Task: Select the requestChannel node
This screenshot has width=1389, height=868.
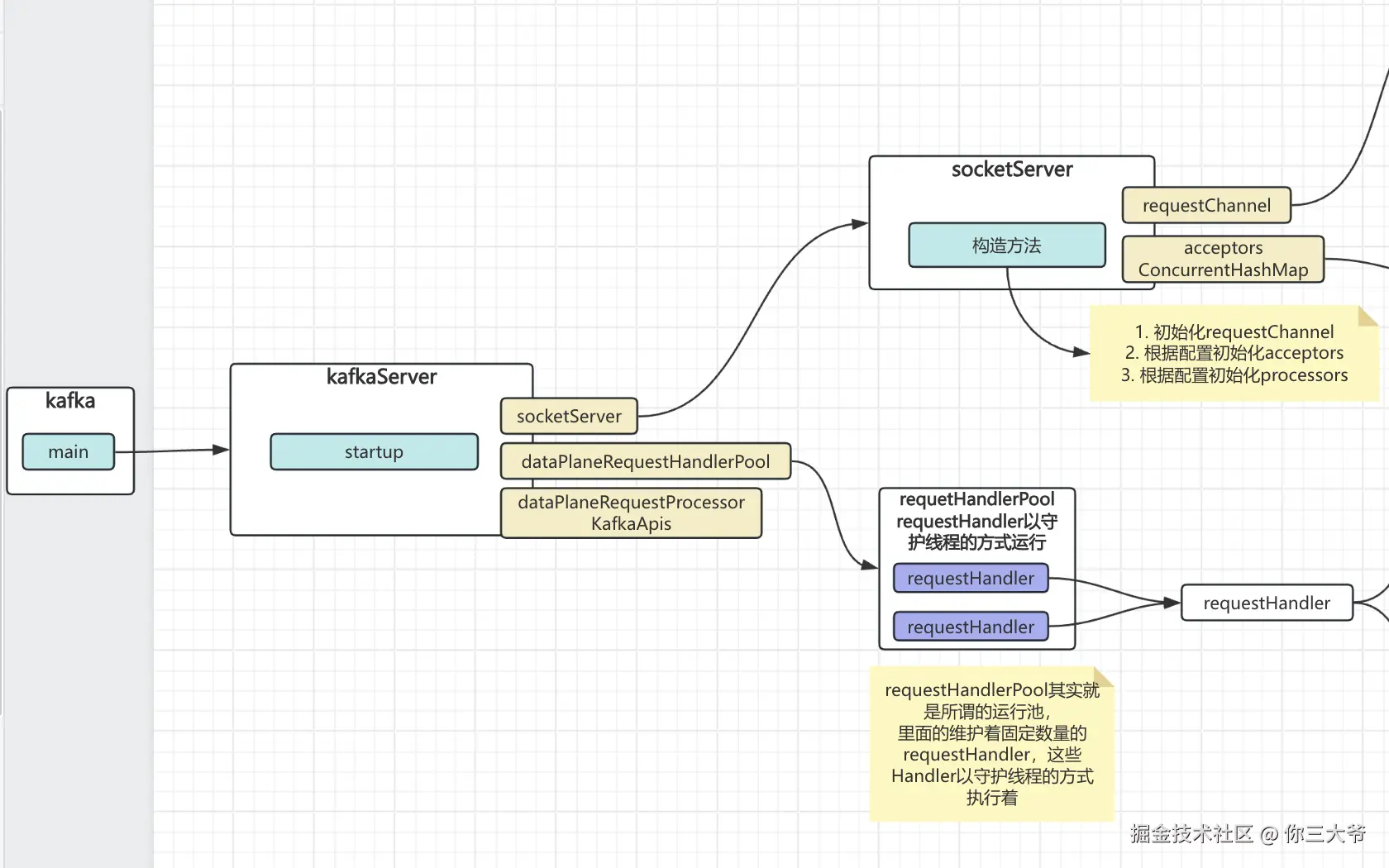Action: tap(1206, 205)
